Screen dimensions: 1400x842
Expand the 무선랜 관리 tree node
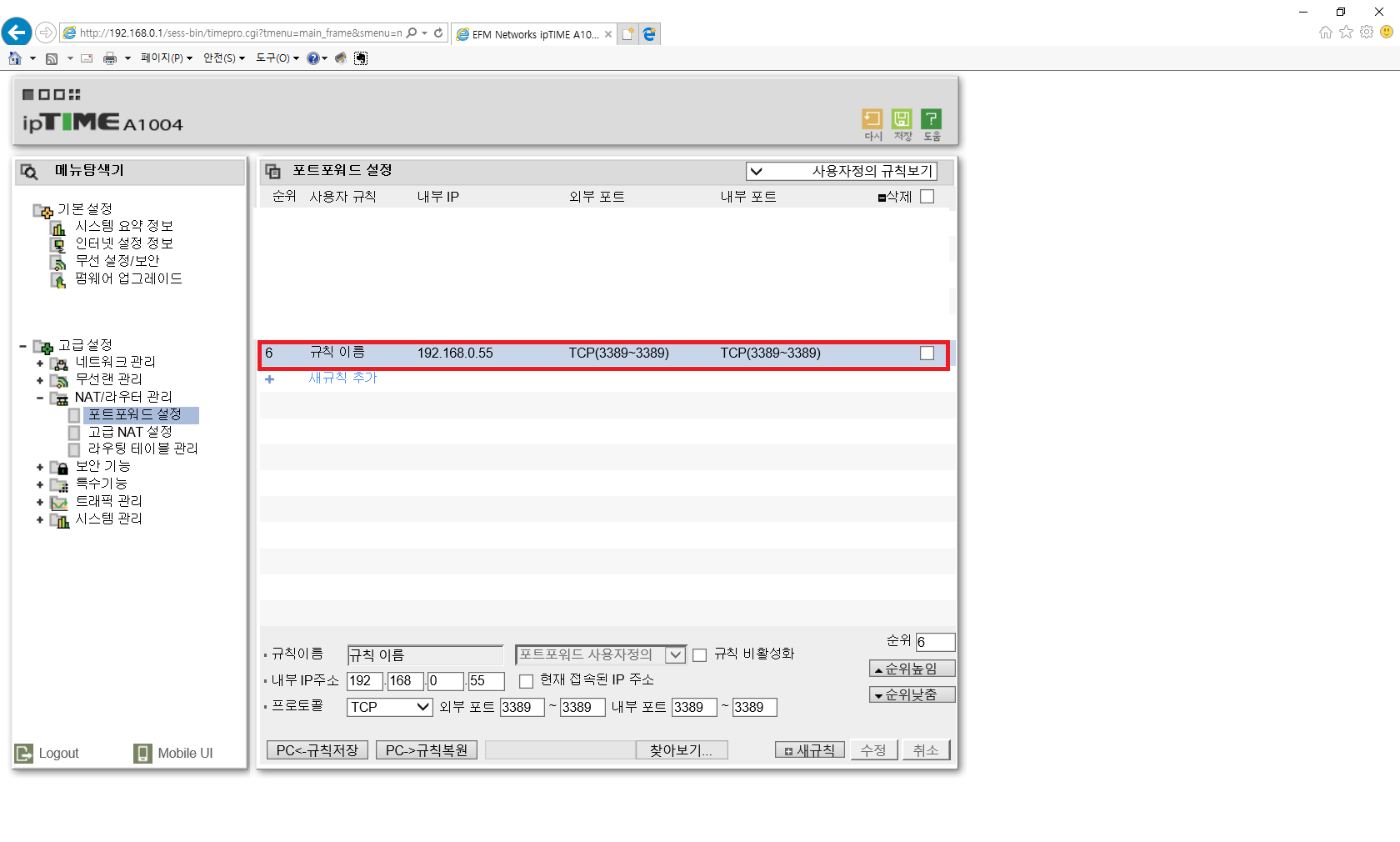coord(40,380)
